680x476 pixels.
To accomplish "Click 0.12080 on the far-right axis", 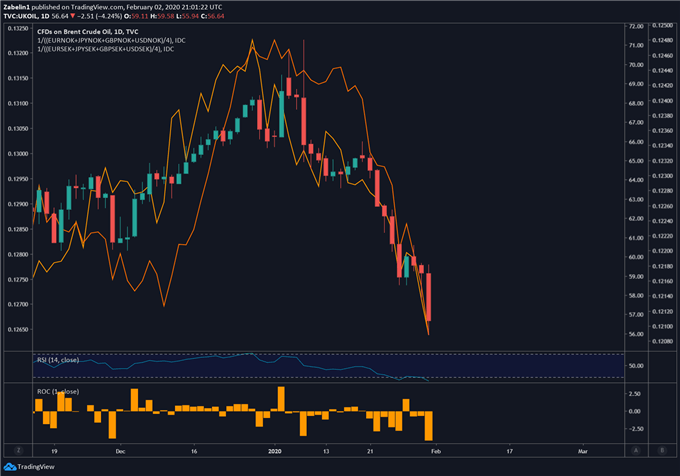I will coord(663,341).
